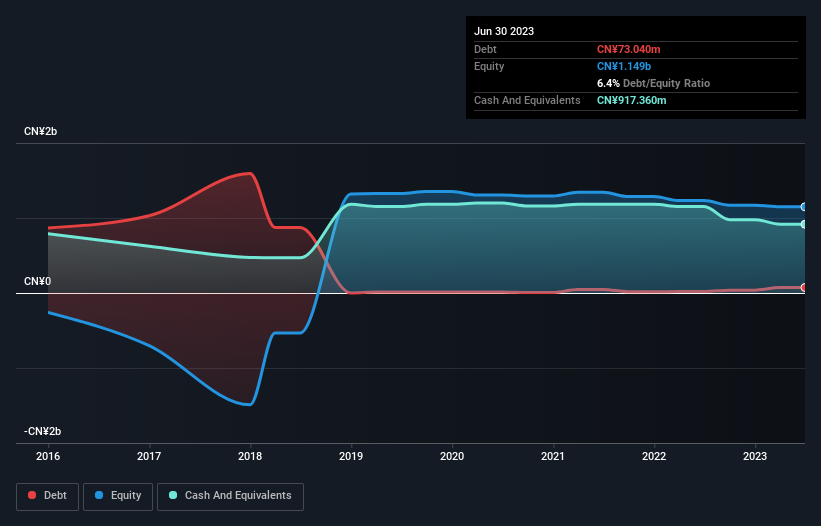Select the 2018 x-axis label
Image resolution: width=821 pixels, height=526 pixels.
point(250,456)
